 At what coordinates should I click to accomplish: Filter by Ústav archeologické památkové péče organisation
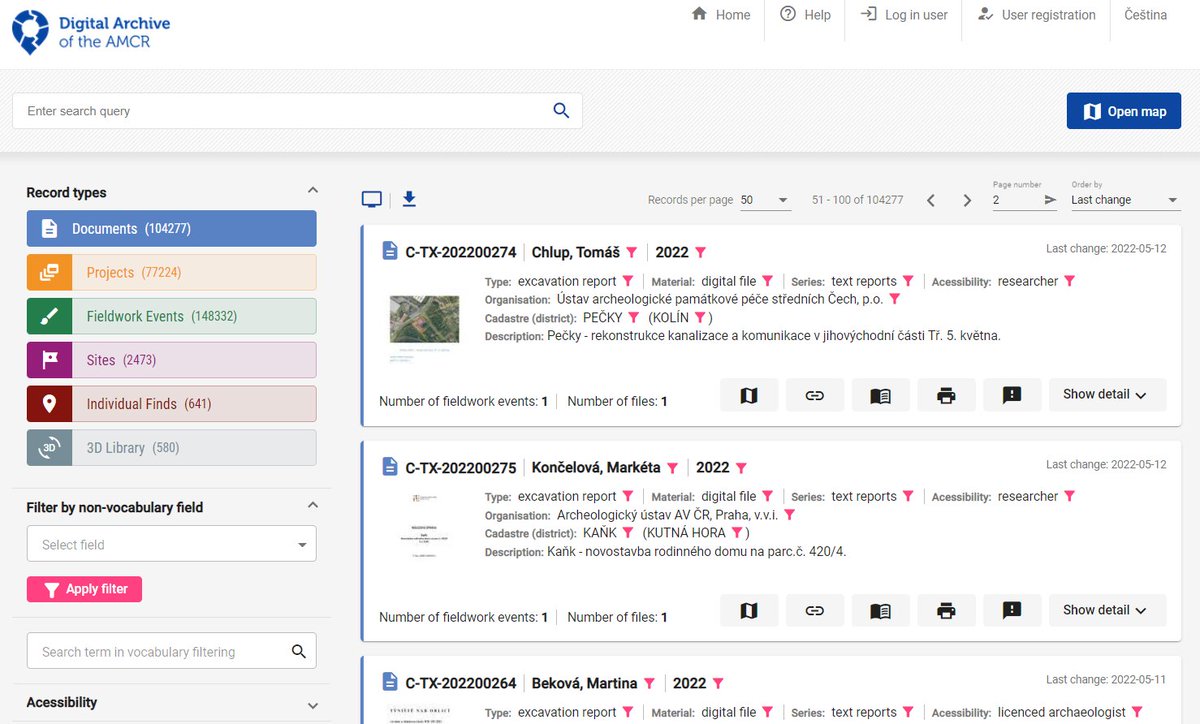[895, 300]
